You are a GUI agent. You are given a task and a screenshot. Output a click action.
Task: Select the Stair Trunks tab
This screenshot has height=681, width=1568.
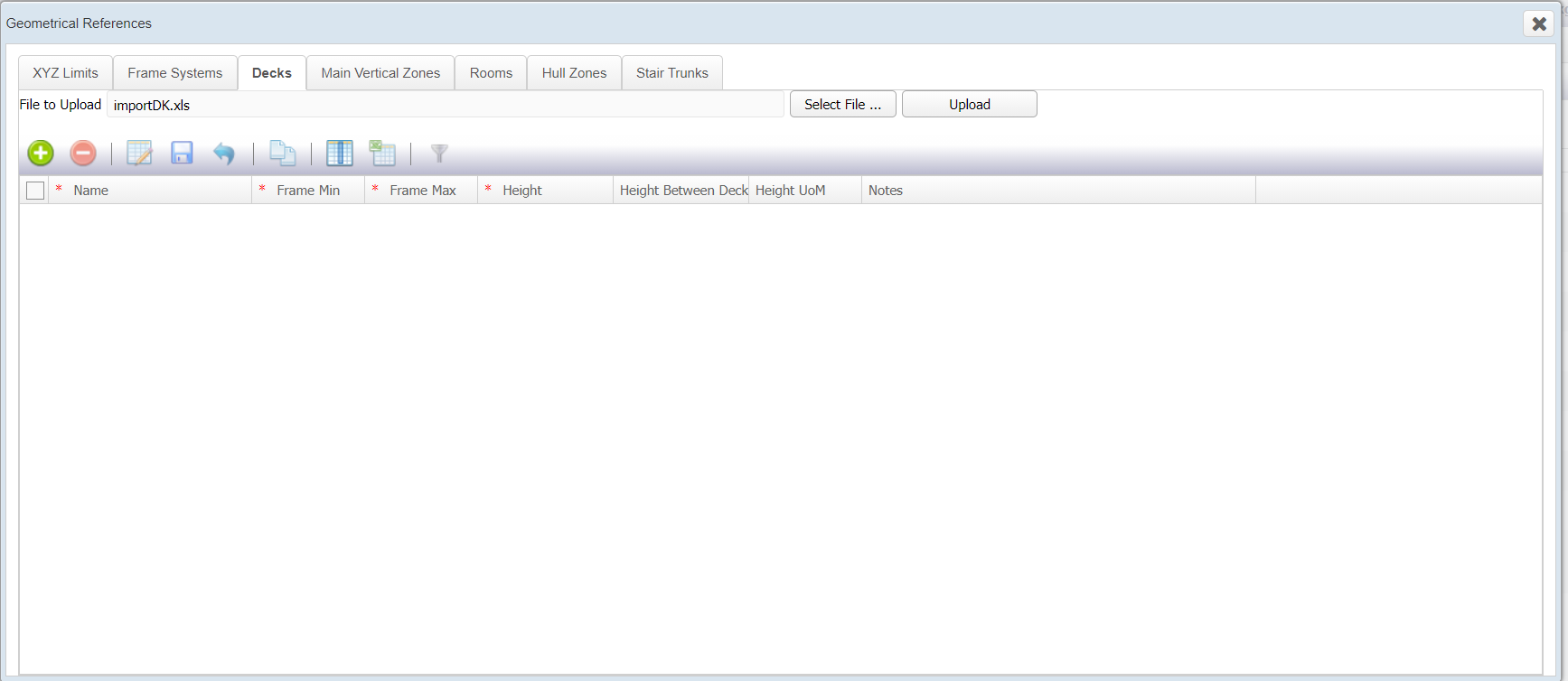click(x=671, y=73)
